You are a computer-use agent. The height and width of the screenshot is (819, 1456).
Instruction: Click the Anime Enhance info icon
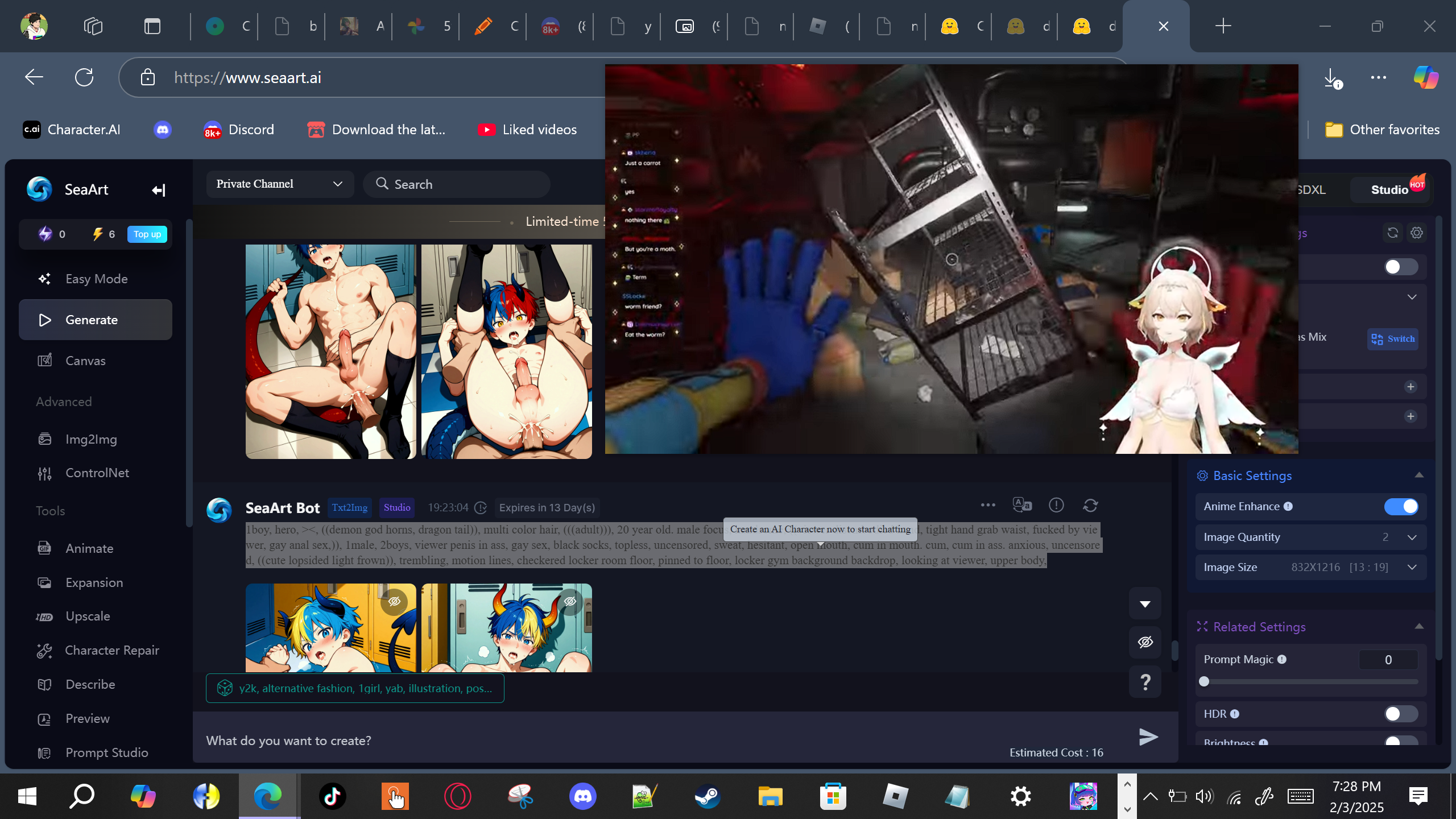click(x=1288, y=507)
